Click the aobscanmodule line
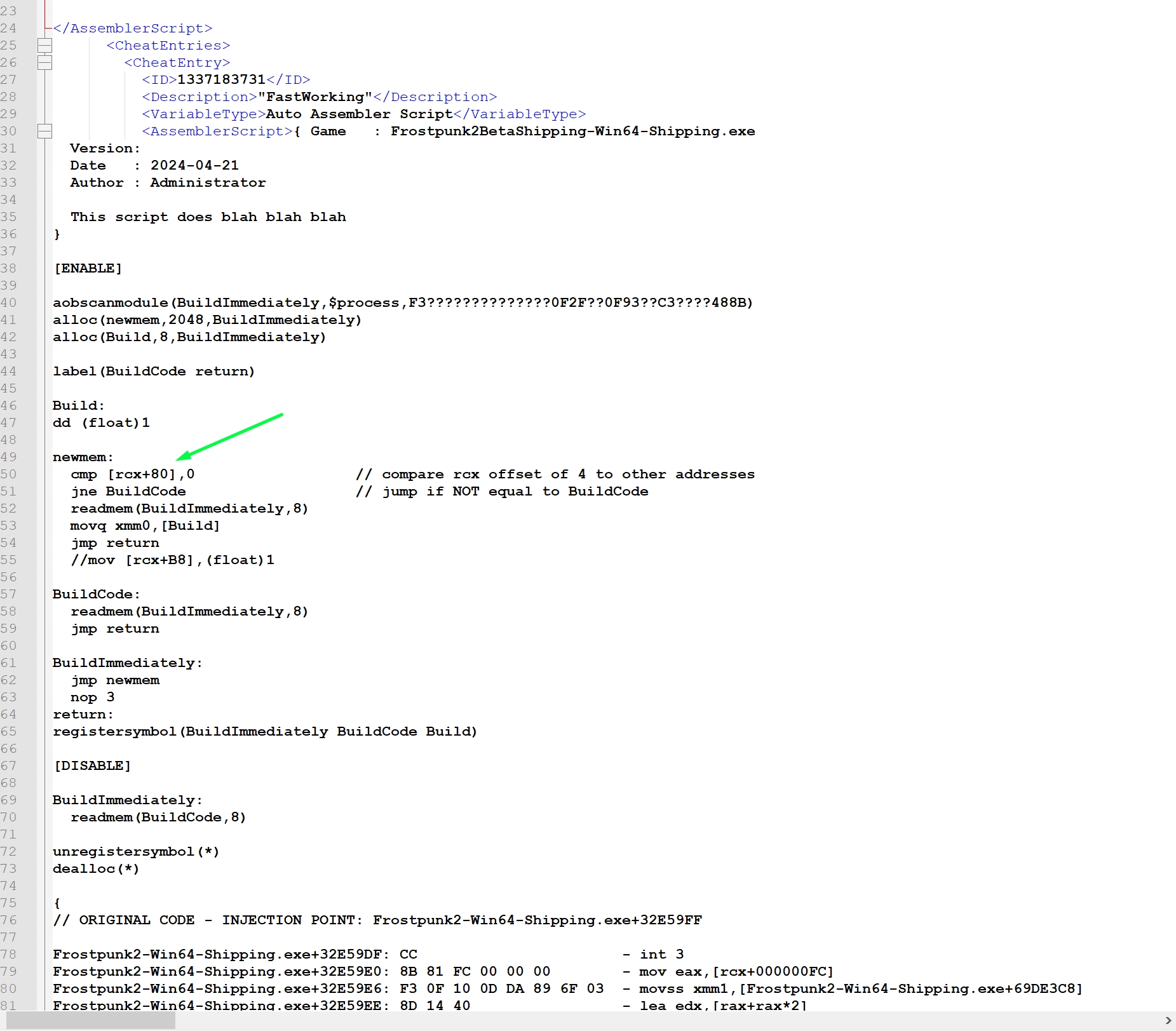This screenshot has height=1031, width=1176. pos(403,303)
